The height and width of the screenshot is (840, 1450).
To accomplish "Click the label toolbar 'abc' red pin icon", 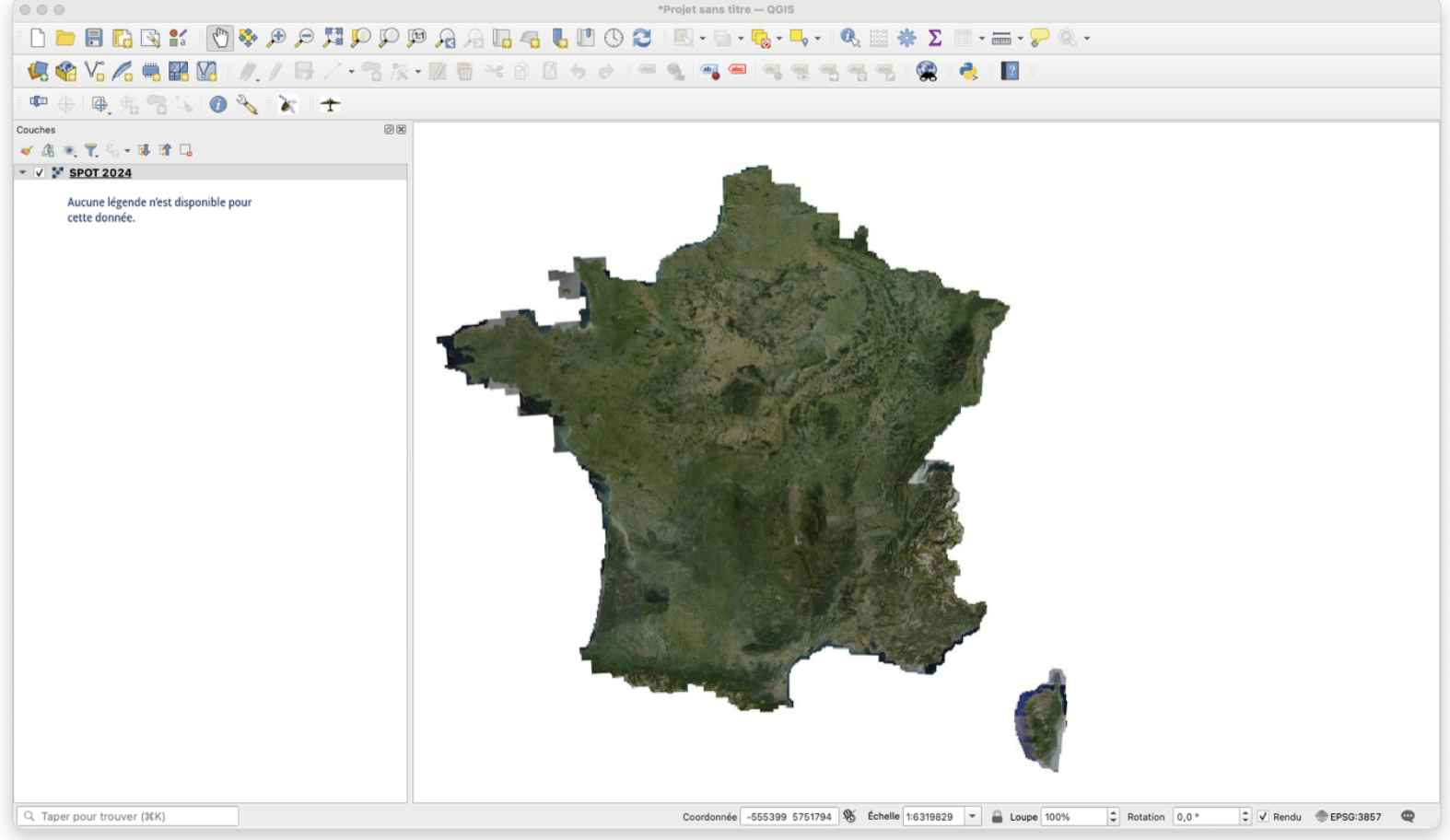I will coord(709,71).
